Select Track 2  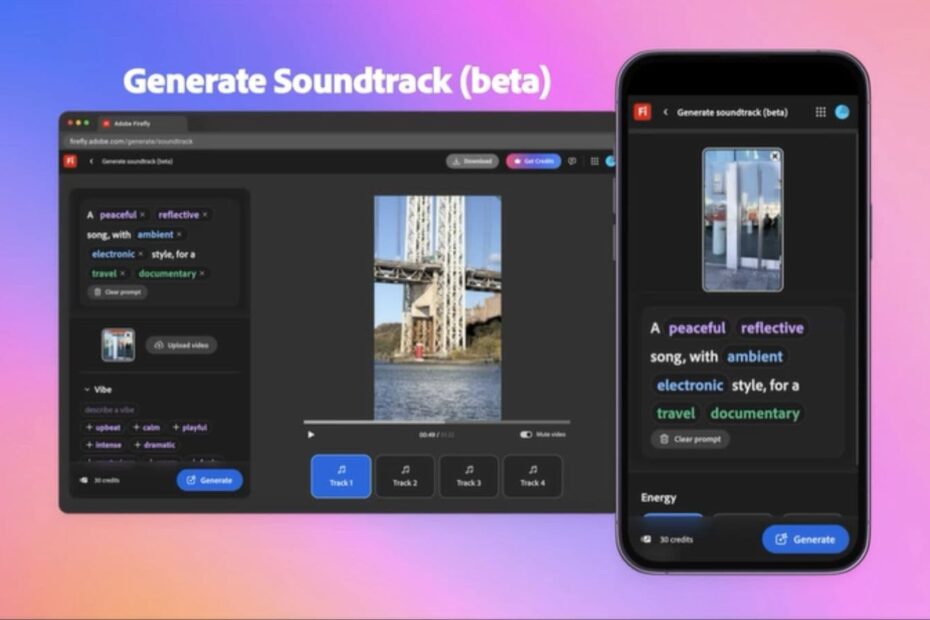405,476
